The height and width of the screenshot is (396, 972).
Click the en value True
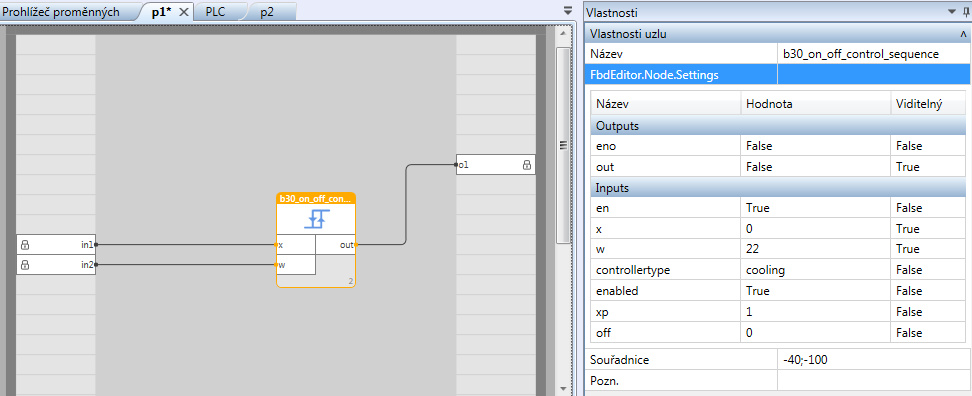[x=816, y=208]
